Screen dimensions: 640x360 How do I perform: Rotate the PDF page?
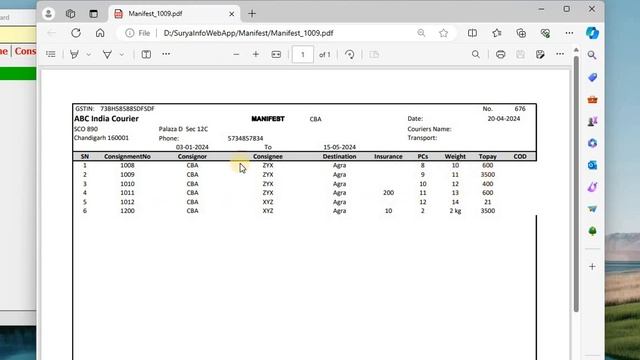coord(350,54)
